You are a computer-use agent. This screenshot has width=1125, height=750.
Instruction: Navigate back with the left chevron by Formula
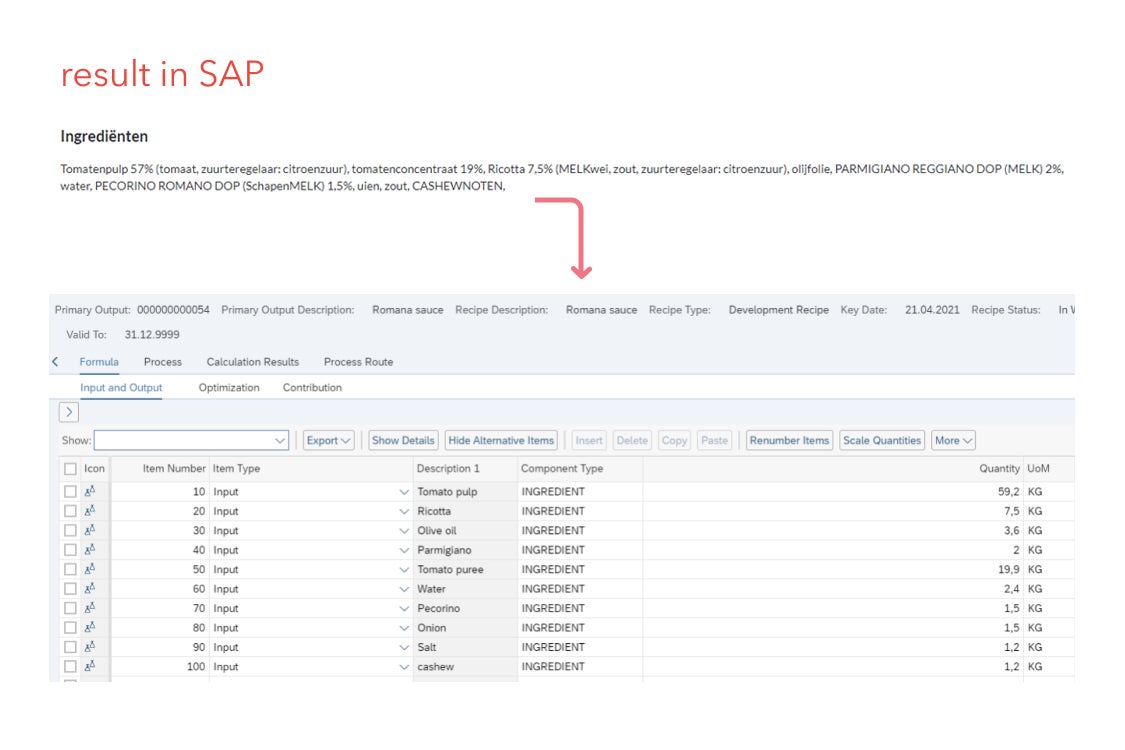pos(55,362)
